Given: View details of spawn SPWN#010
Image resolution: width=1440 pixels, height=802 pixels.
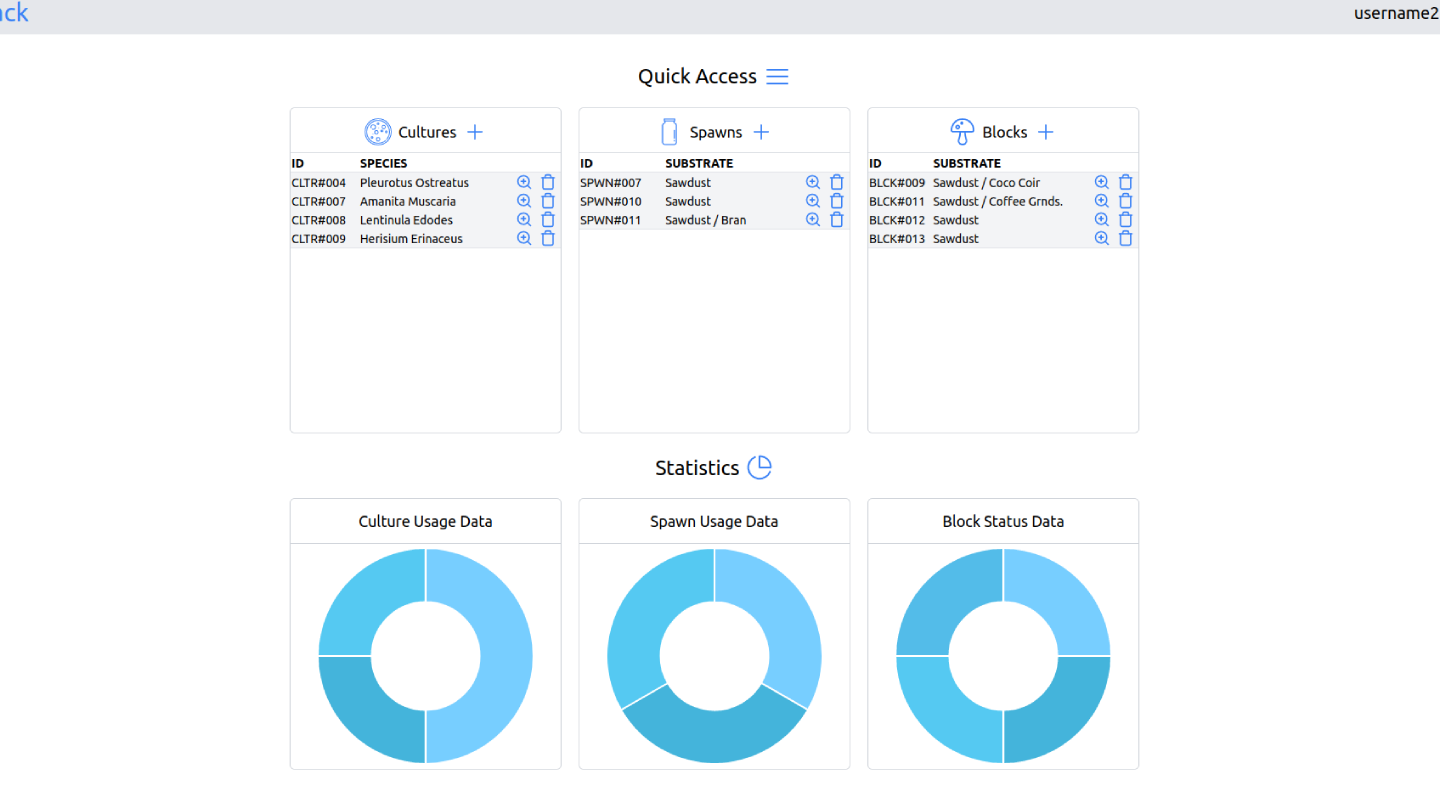Looking at the screenshot, I should click(813, 201).
